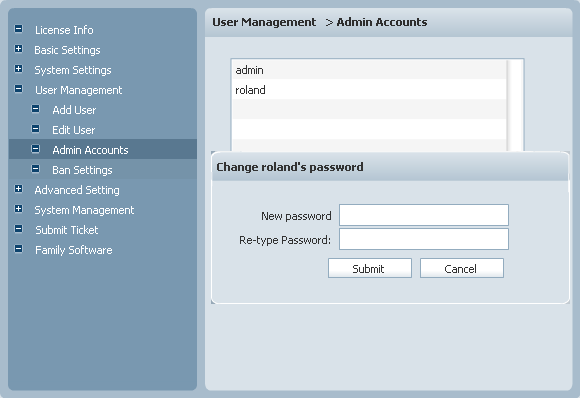The width and height of the screenshot is (580, 398).
Task: Open the System Management section
Action: tap(84, 210)
